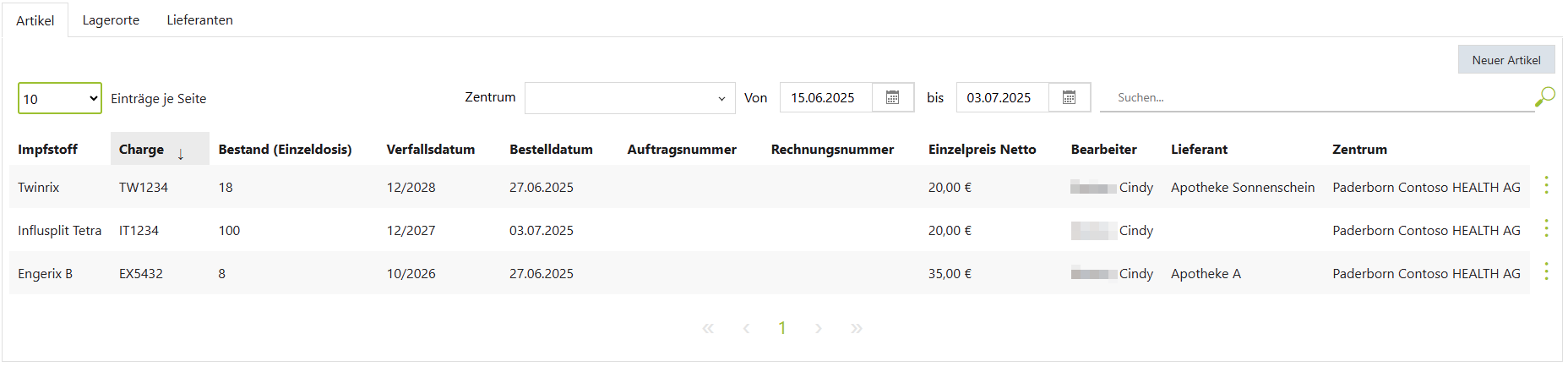Open entries per page dropdown
1568x367 pixels.
point(59,98)
